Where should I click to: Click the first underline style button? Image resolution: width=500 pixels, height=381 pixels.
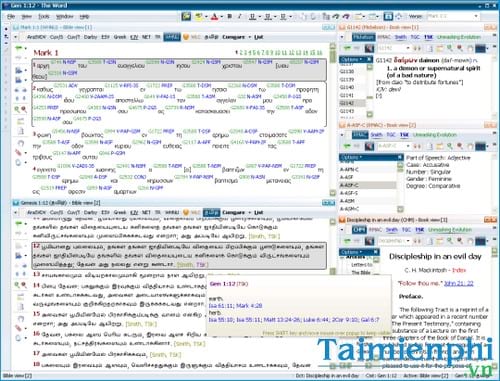click(x=252, y=16)
